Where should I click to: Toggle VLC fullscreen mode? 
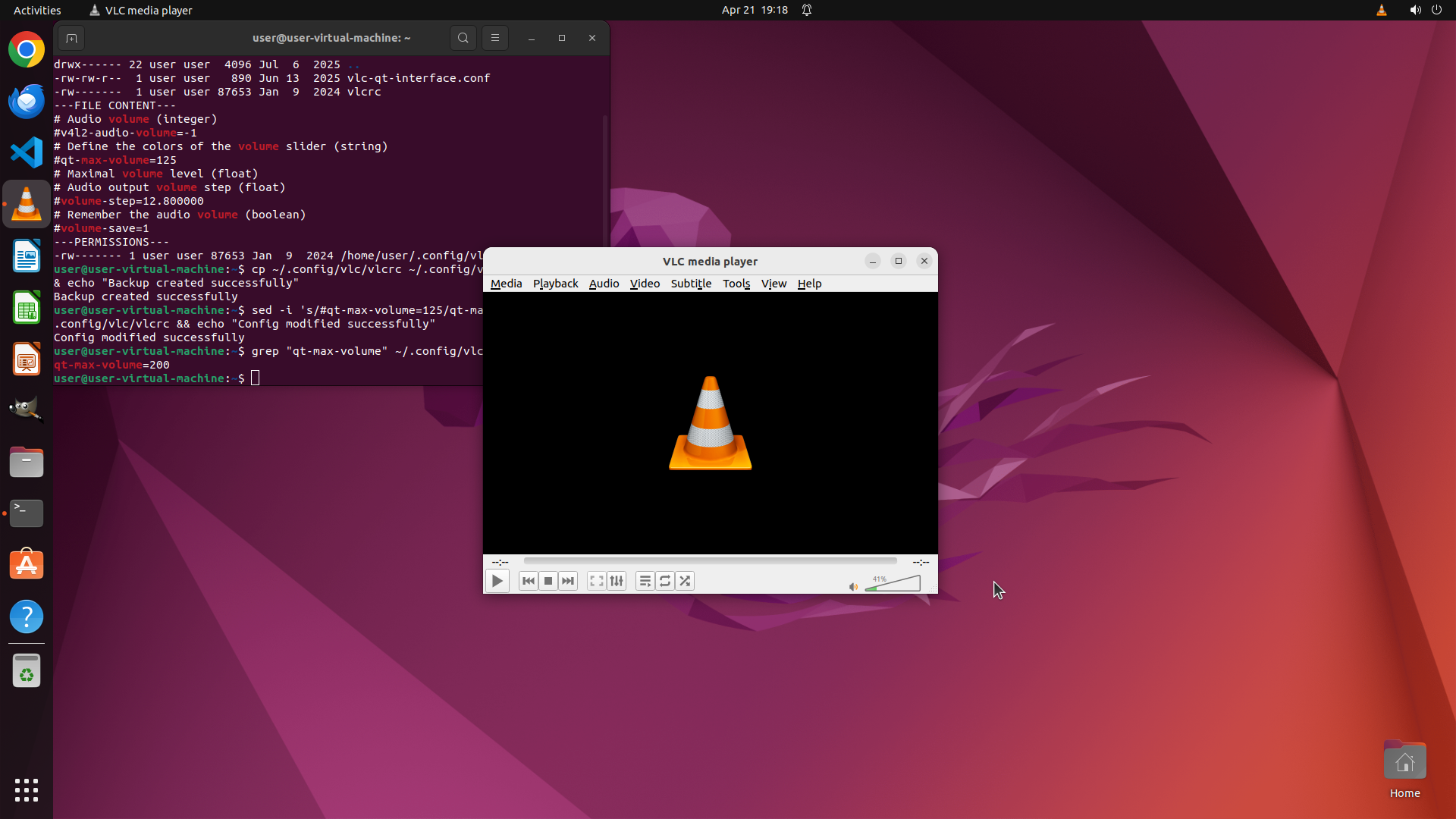pyautogui.click(x=597, y=581)
